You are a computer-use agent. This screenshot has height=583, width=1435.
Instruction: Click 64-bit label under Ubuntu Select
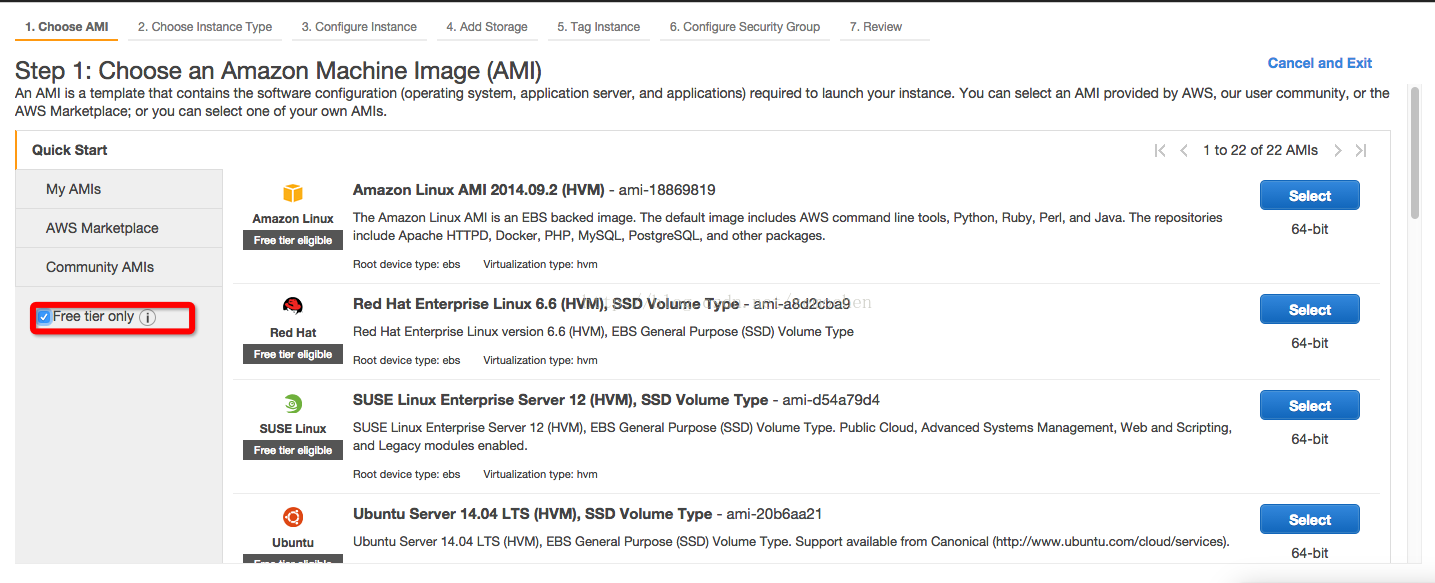(1310, 553)
